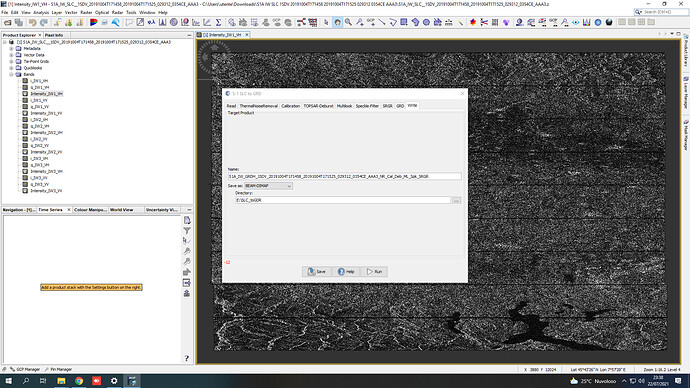Image resolution: width=690 pixels, height=388 pixels.
Task: Switch to TOPSAR-Deburst tab
Action: (x=319, y=106)
